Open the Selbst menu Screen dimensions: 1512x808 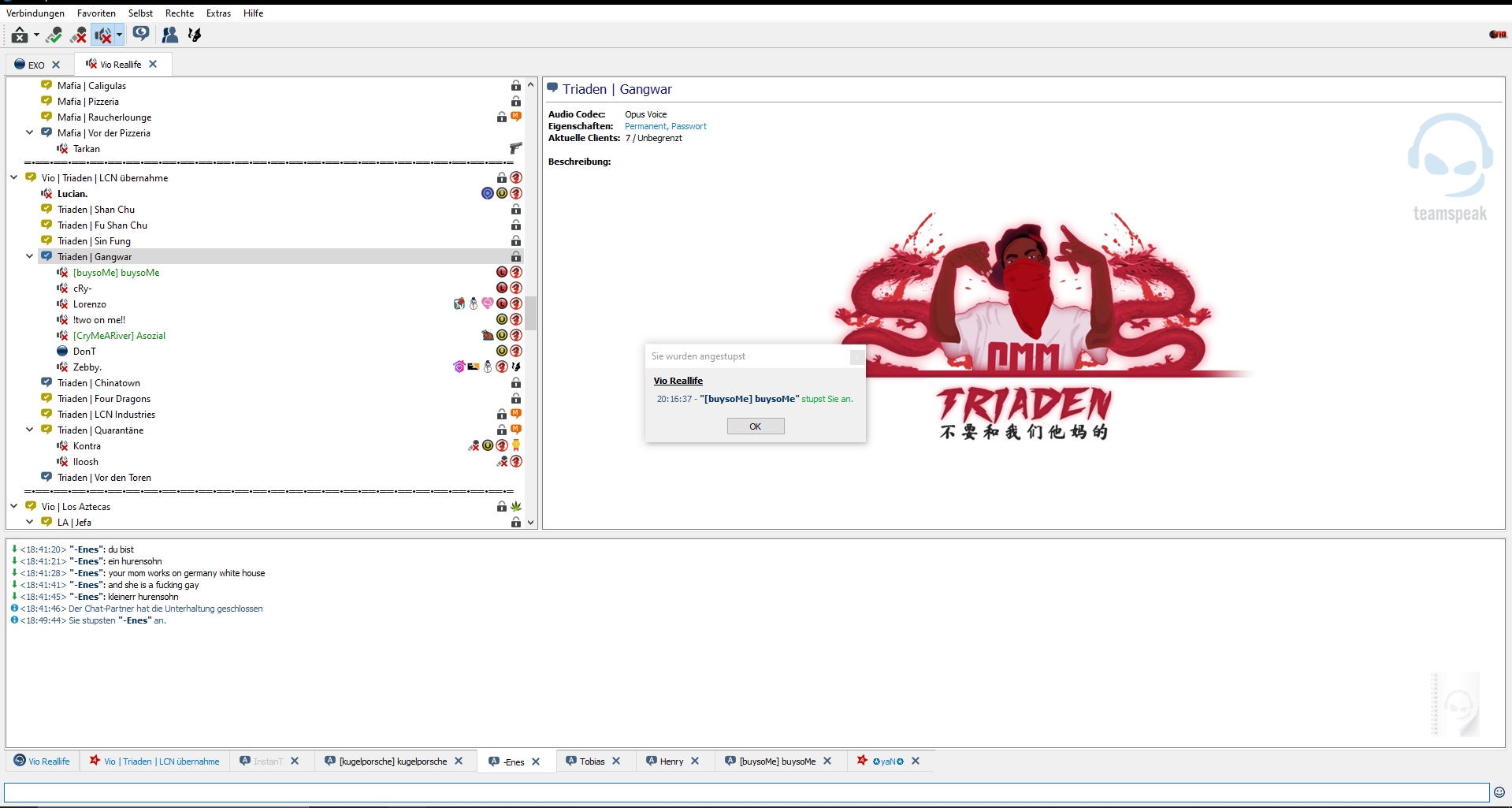[x=140, y=13]
